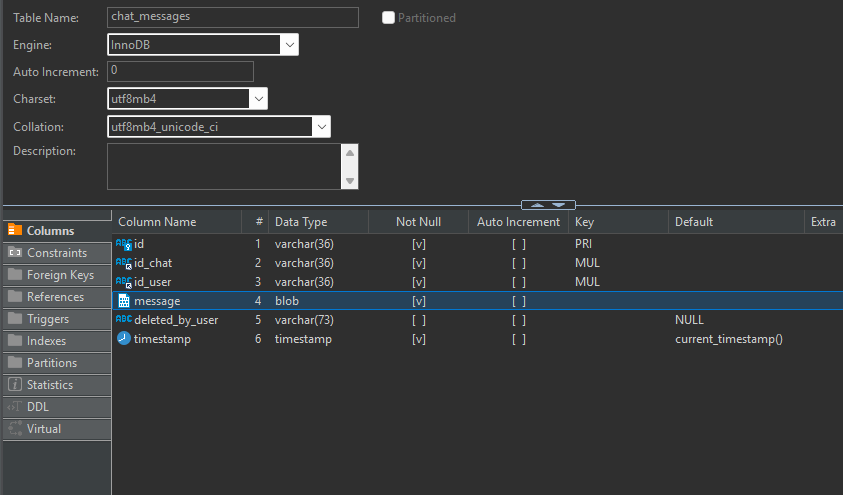Click the id_user column type icon
Screen dimensions: 843x495
[124, 282]
